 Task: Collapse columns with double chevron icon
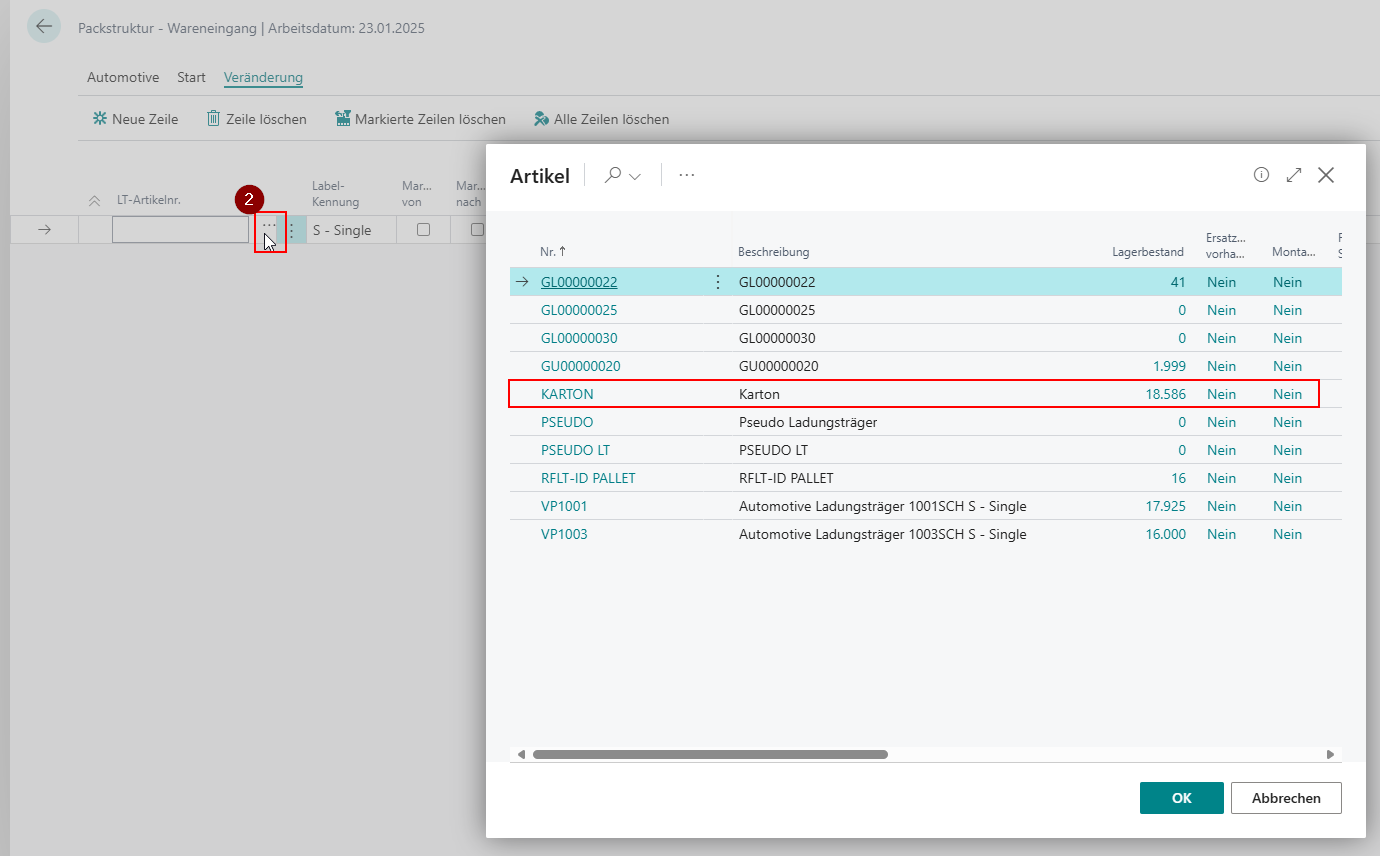[x=95, y=201]
